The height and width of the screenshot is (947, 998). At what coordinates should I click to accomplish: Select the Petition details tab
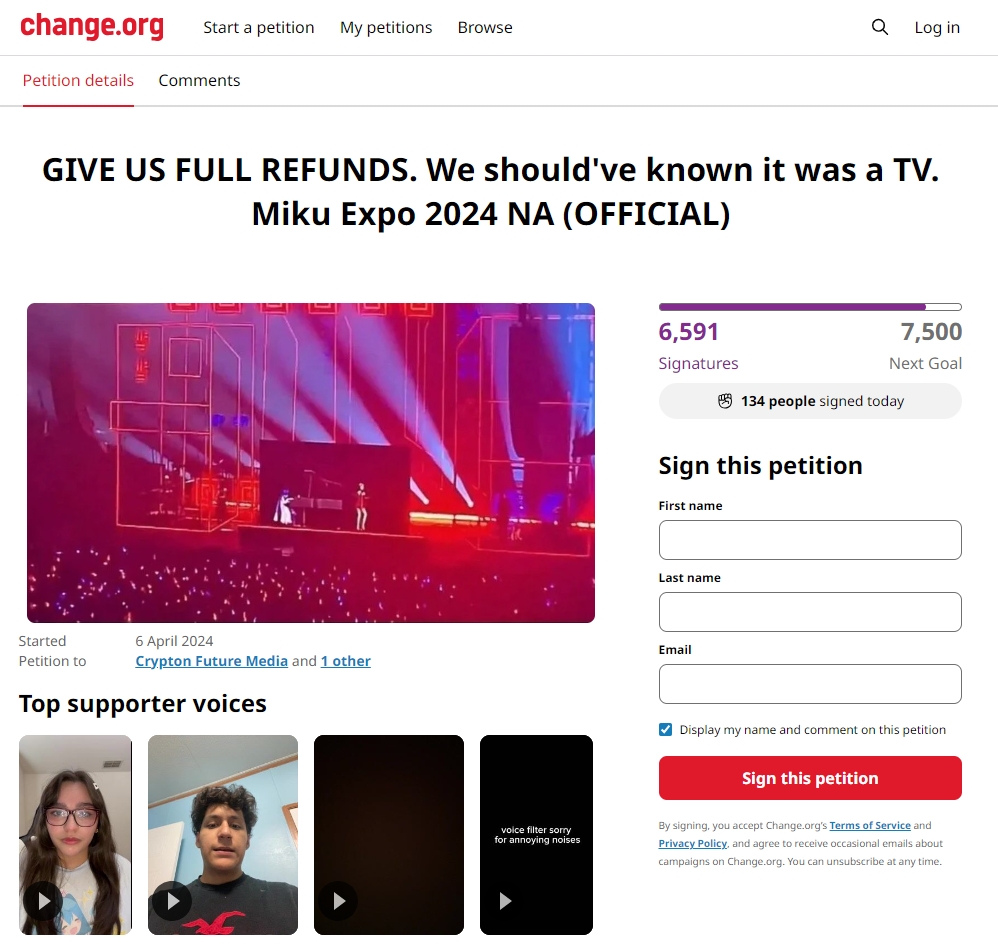pyautogui.click(x=78, y=81)
